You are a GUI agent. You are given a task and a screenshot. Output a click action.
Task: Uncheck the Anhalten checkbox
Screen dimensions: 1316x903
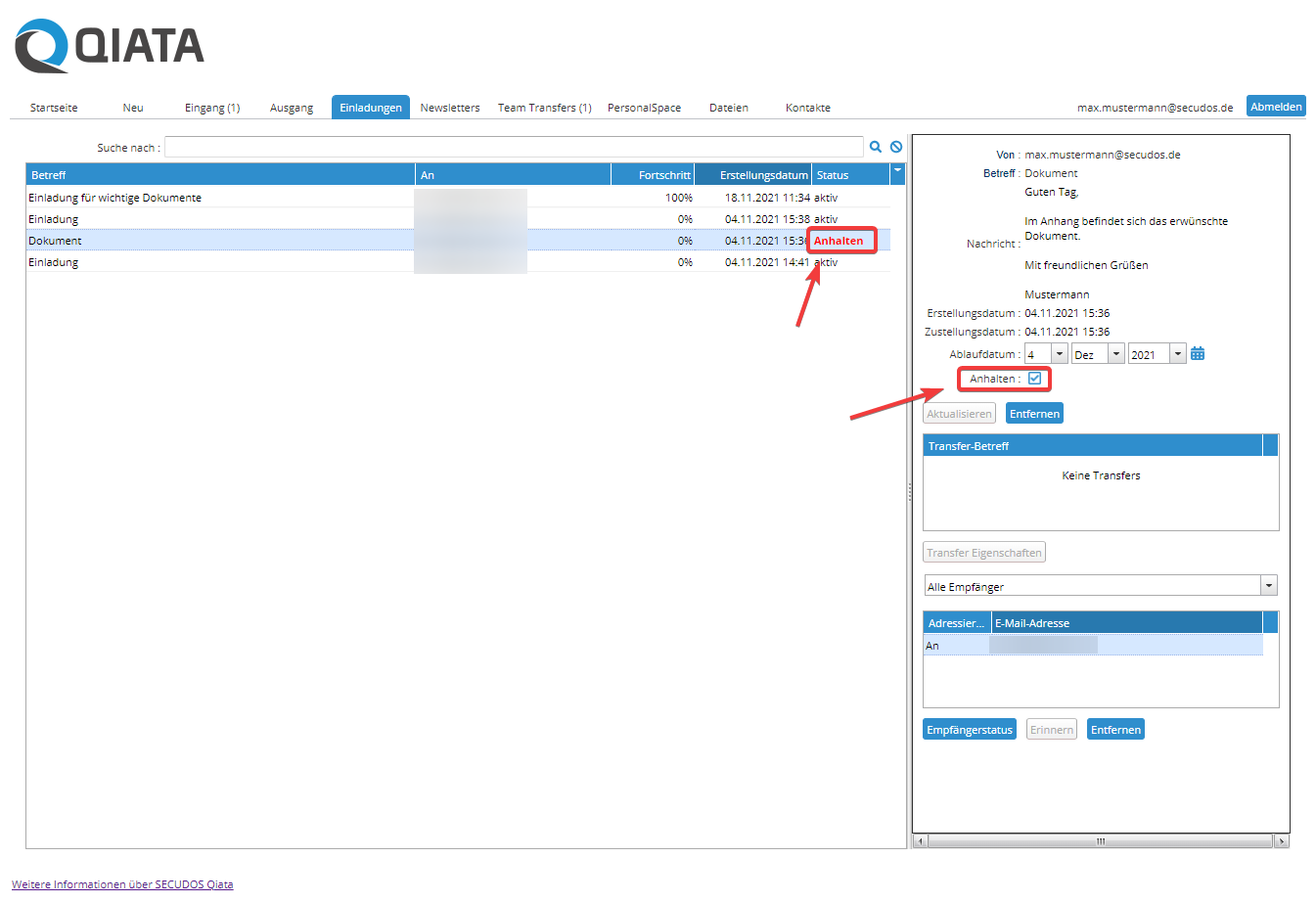[1034, 379]
